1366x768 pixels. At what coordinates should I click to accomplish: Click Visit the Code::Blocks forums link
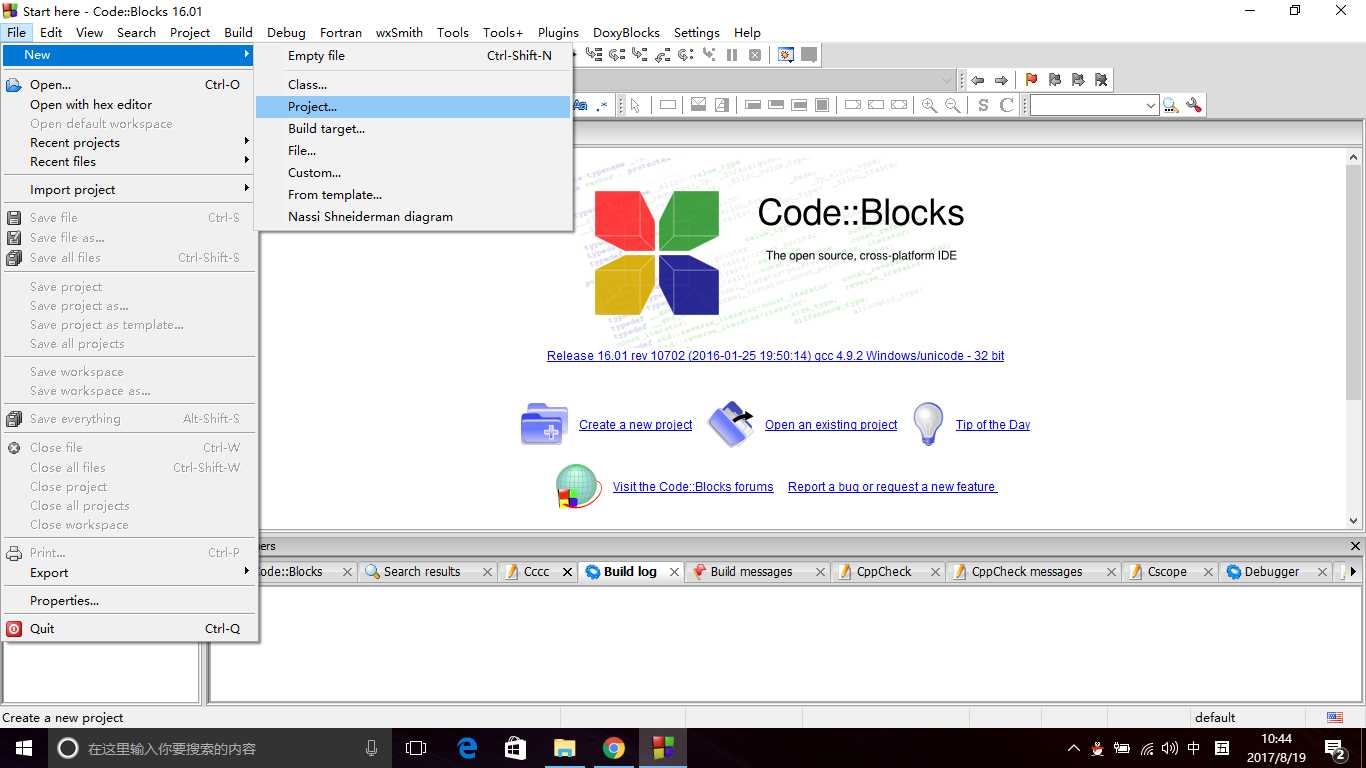693,487
